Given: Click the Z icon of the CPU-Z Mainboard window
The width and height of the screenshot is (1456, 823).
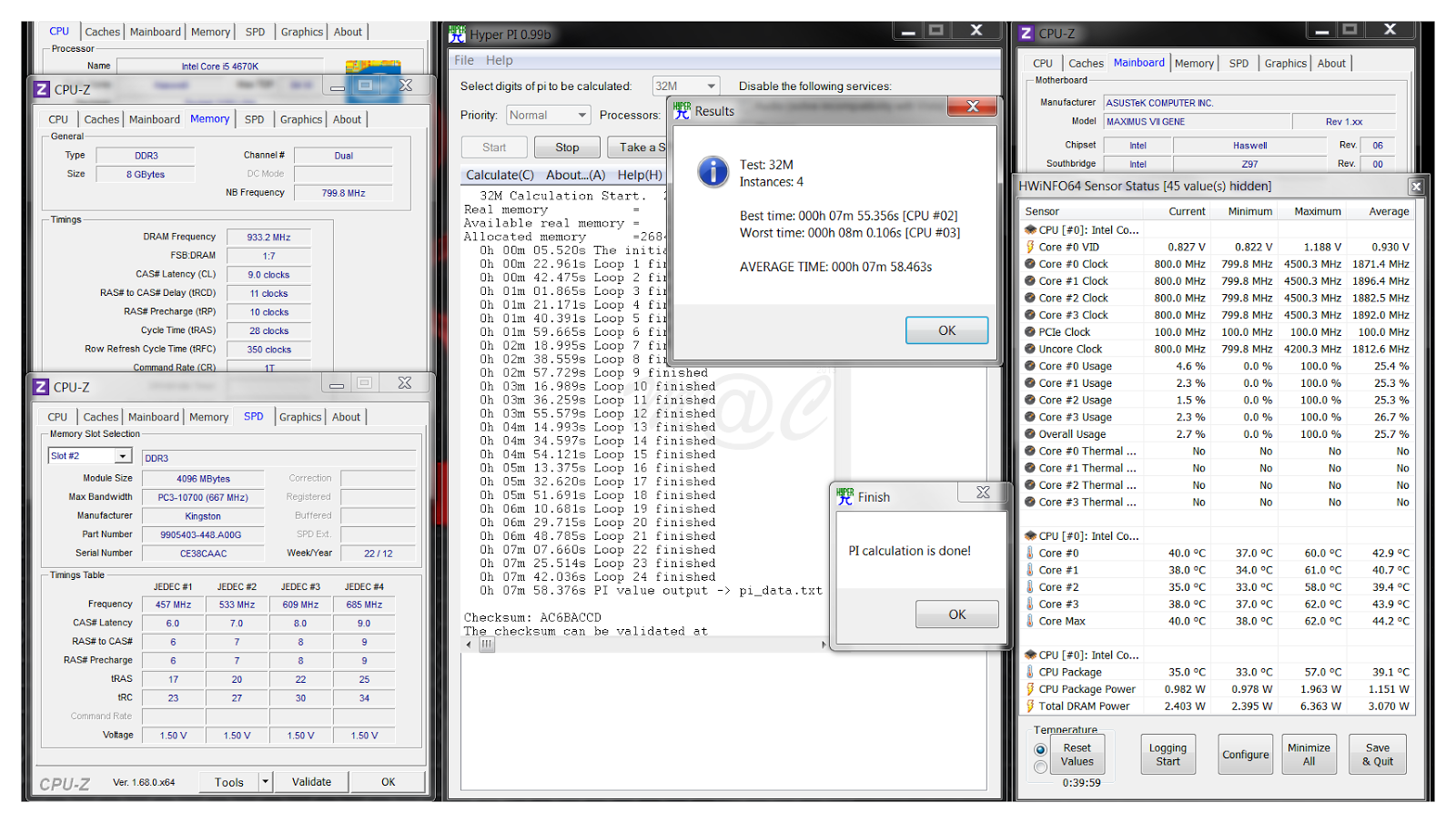Looking at the screenshot, I should (x=1026, y=34).
